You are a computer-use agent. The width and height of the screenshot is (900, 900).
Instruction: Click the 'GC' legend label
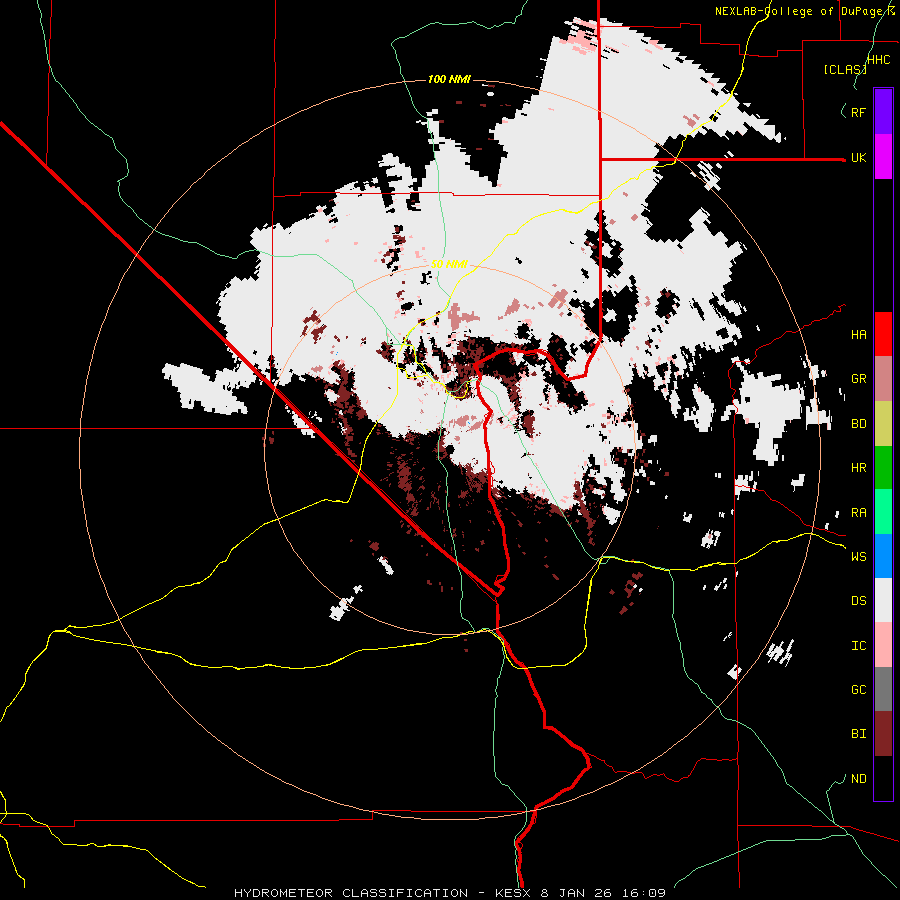858,689
